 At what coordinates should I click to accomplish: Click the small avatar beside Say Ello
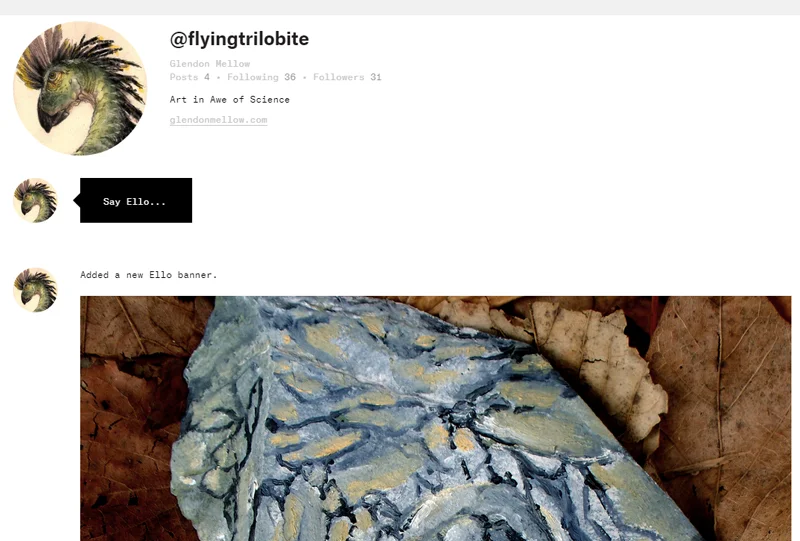click(35, 200)
